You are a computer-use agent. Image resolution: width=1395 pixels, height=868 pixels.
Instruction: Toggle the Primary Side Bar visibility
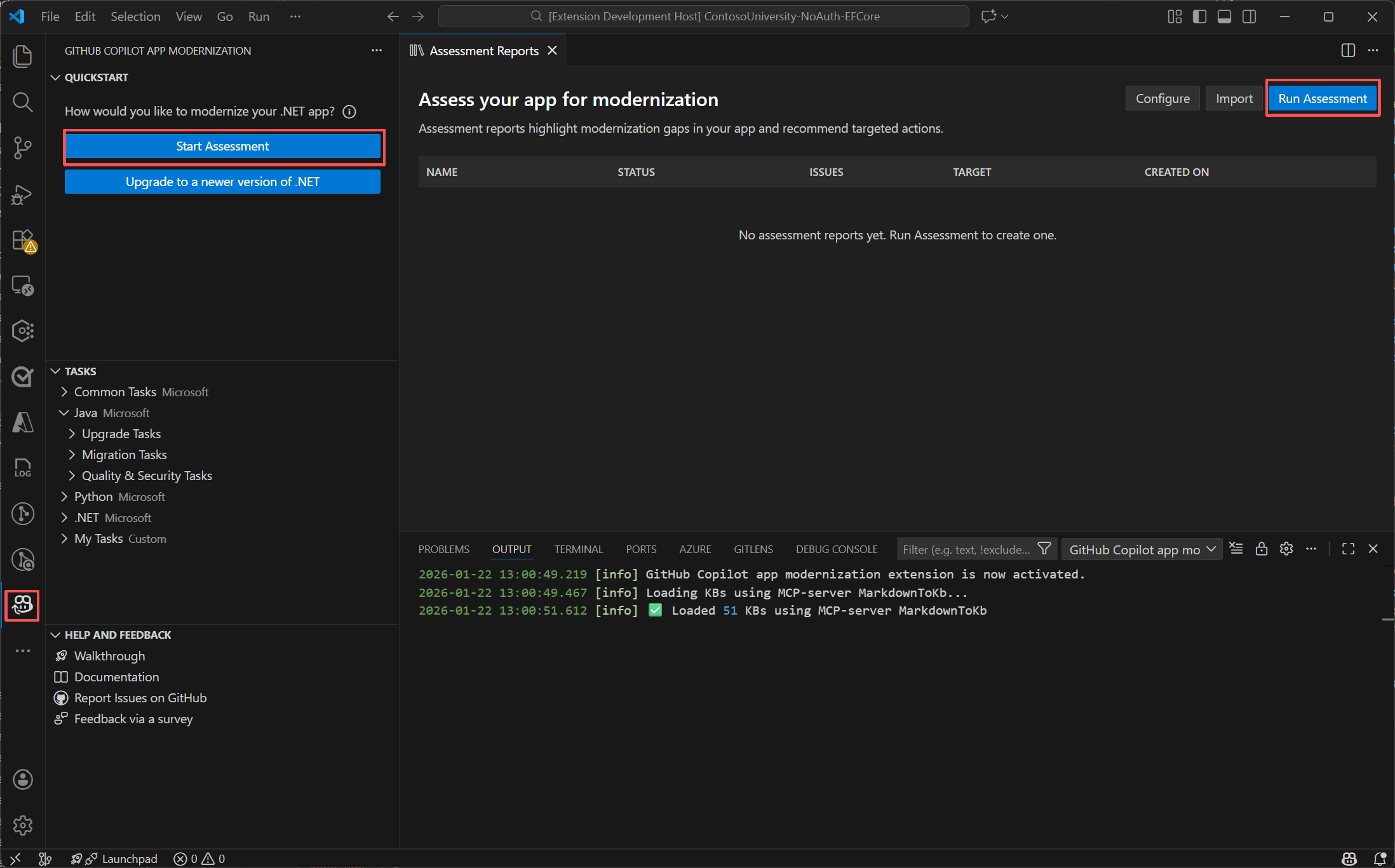coord(1199,17)
